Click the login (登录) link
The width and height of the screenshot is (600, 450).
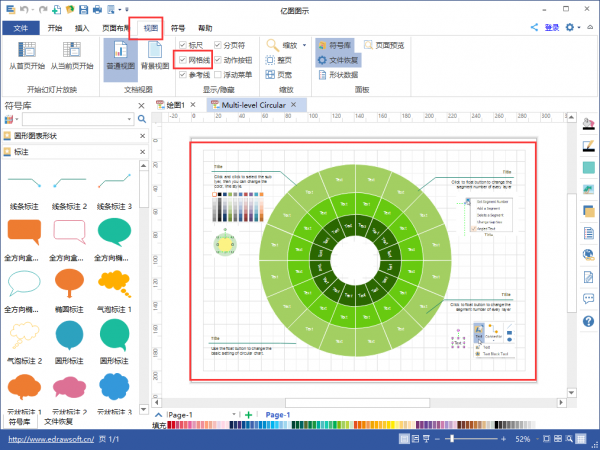coord(551,28)
